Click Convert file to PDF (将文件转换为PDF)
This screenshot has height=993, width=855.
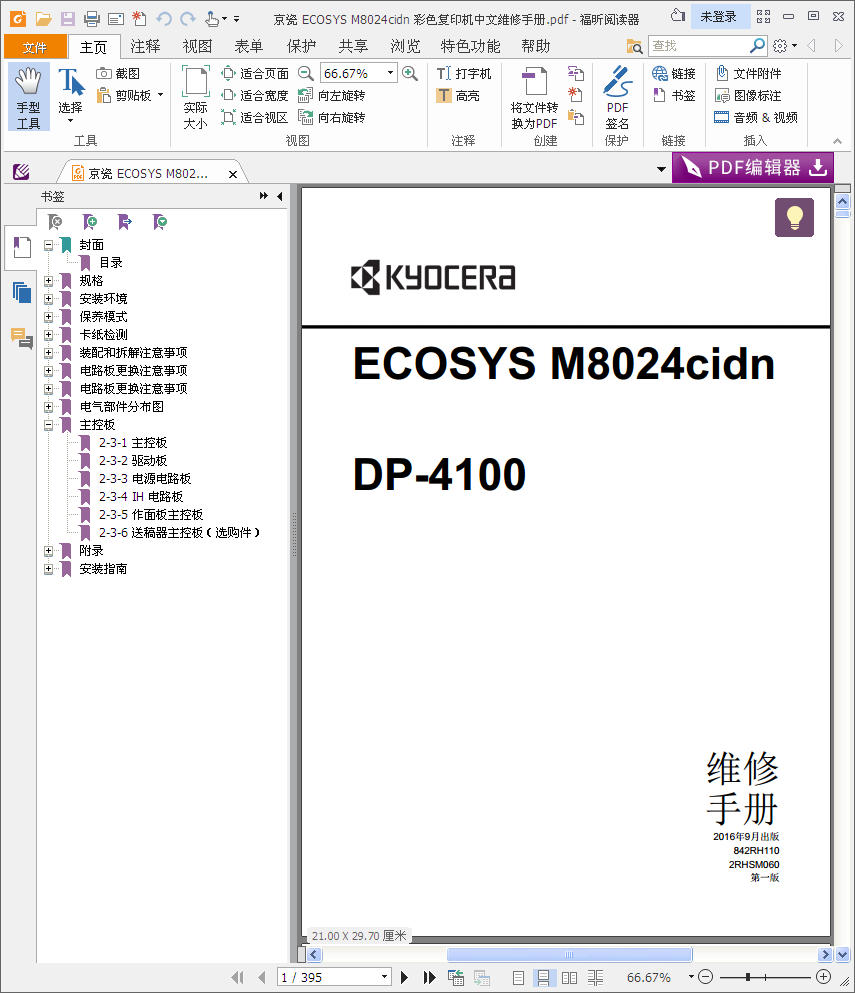(535, 97)
